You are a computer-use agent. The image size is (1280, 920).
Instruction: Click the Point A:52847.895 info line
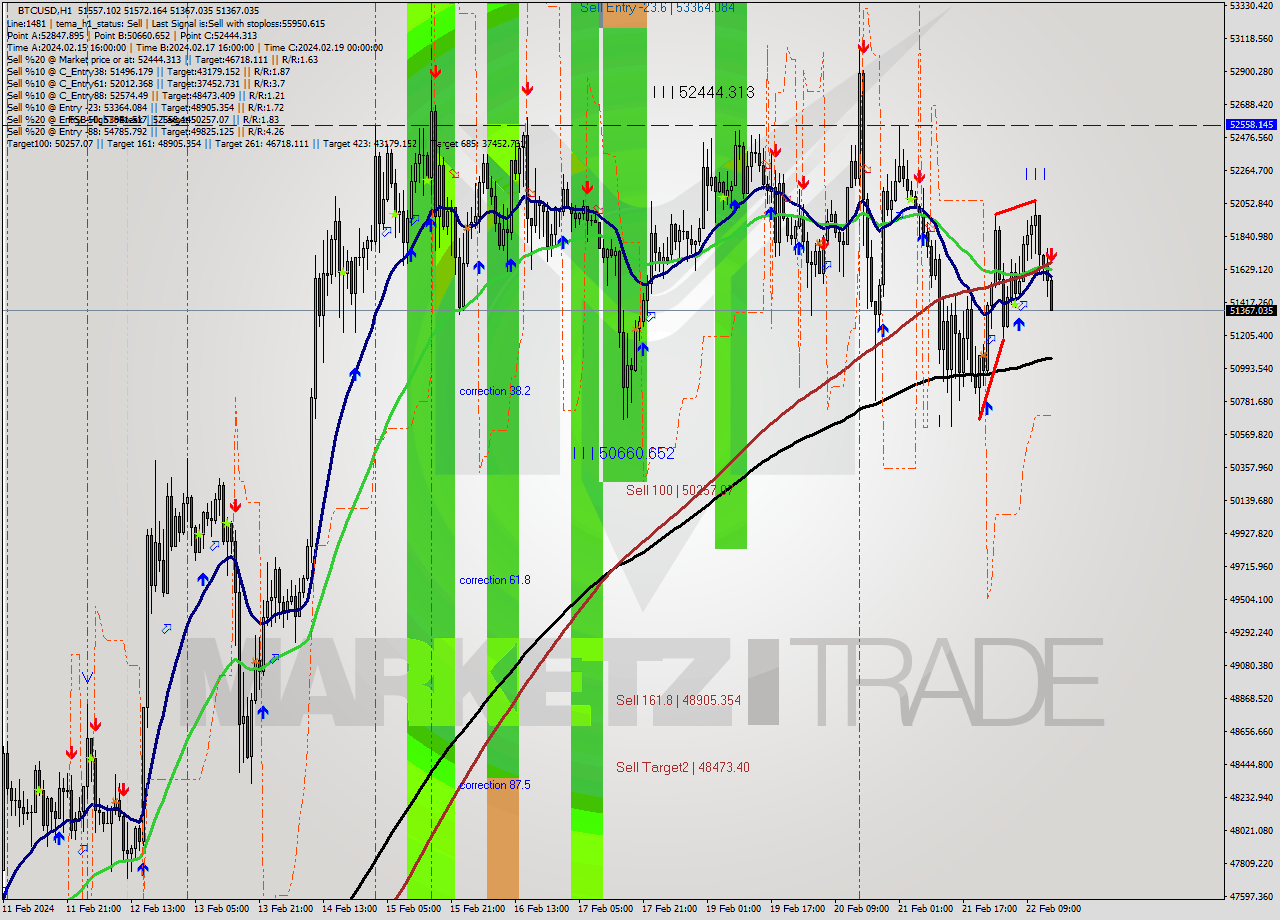coord(132,35)
